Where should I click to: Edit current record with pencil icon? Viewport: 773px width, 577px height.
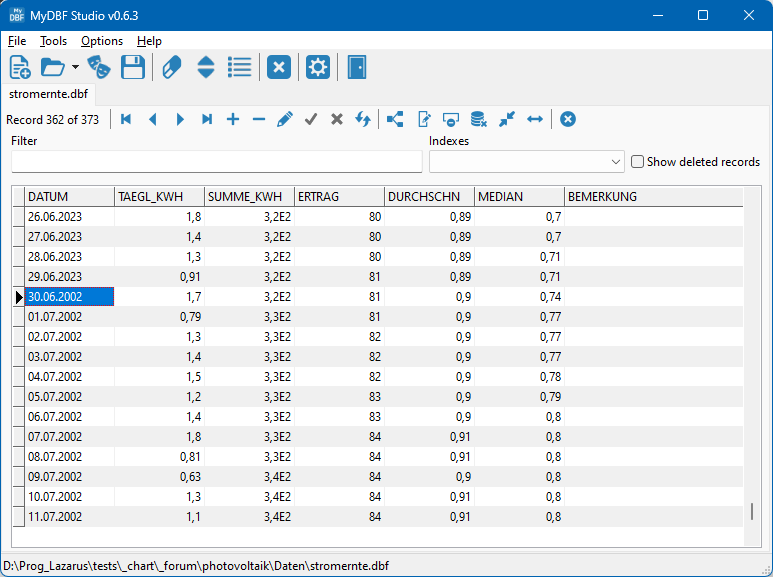tap(284, 119)
